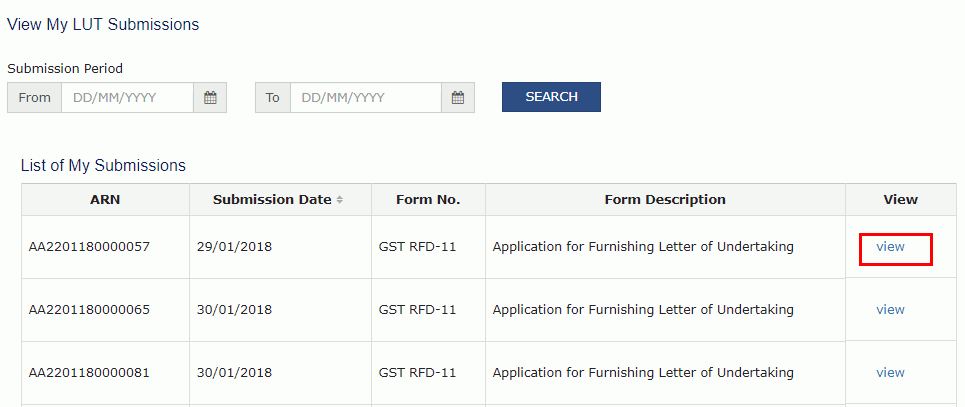965x407 pixels.
Task: Focus the From date DD/MM/YYYY field
Action: pyautogui.click(x=127, y=97)
